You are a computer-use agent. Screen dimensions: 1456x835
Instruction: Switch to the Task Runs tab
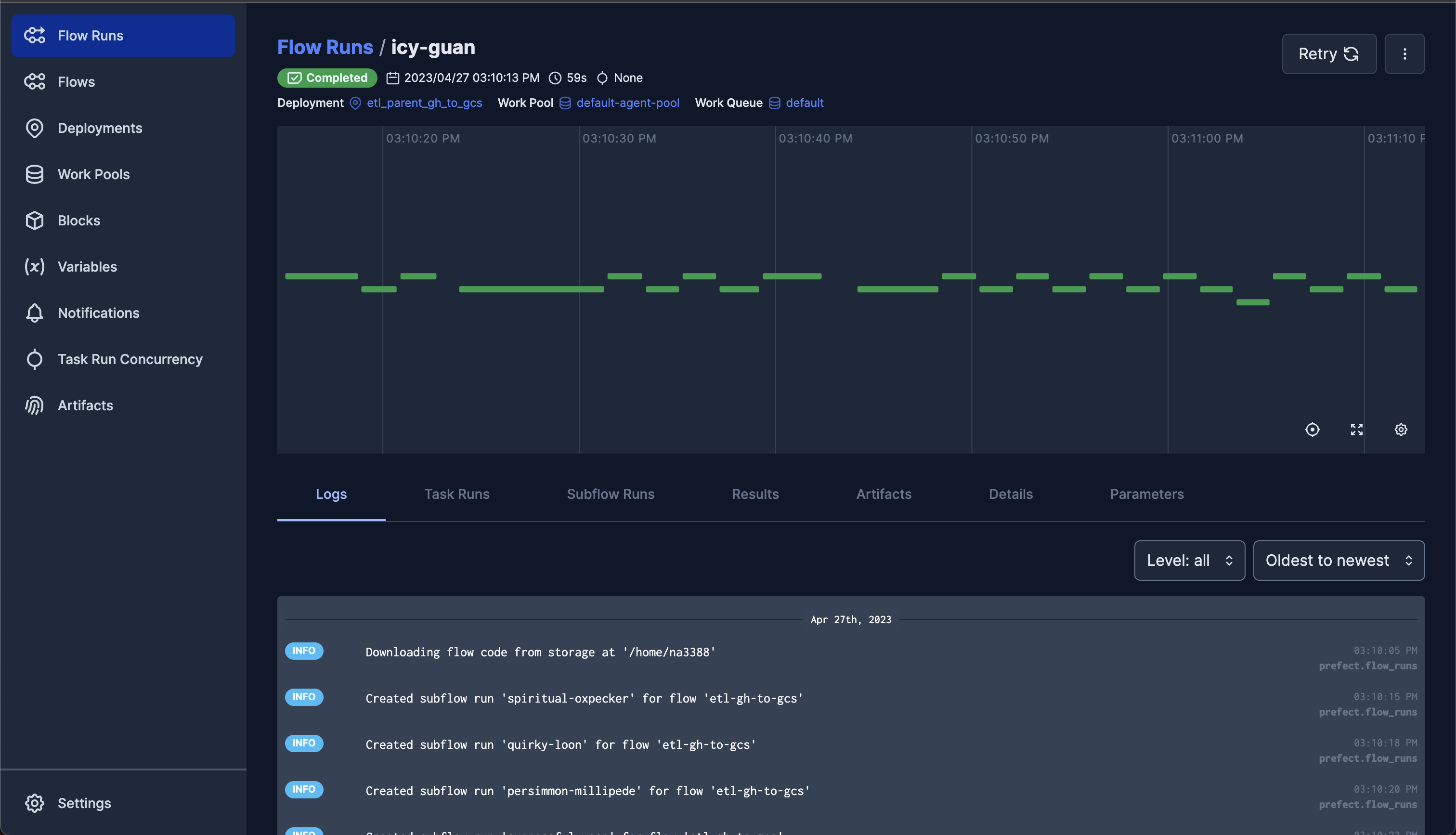coord(457,495)
